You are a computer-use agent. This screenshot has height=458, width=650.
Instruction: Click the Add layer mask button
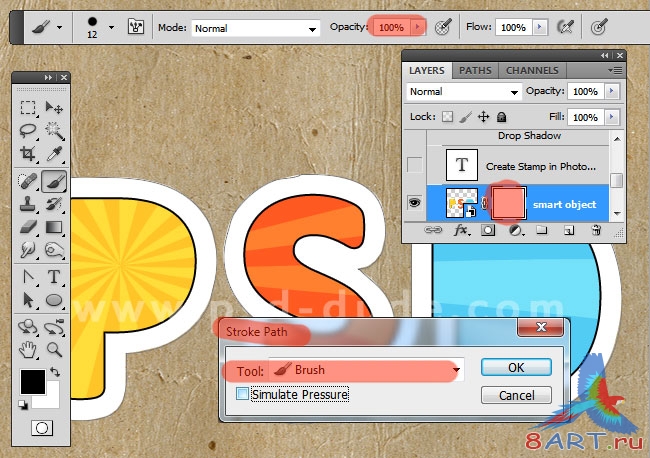[488, 230]
